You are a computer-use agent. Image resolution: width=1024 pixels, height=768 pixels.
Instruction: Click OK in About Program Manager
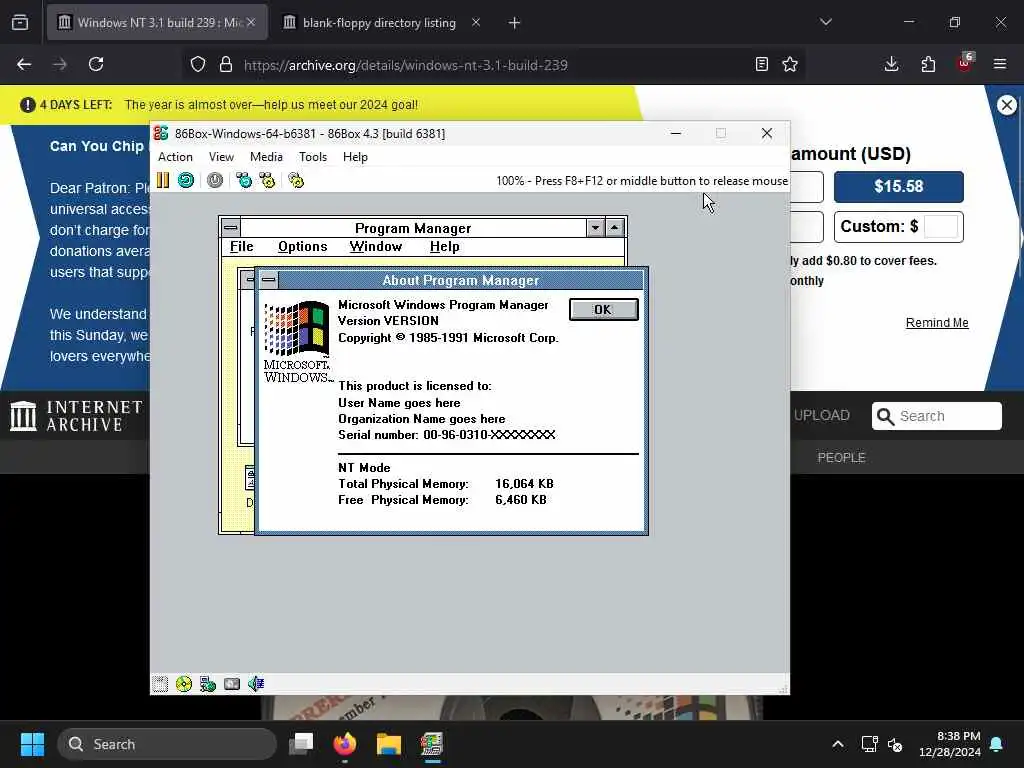603,310
